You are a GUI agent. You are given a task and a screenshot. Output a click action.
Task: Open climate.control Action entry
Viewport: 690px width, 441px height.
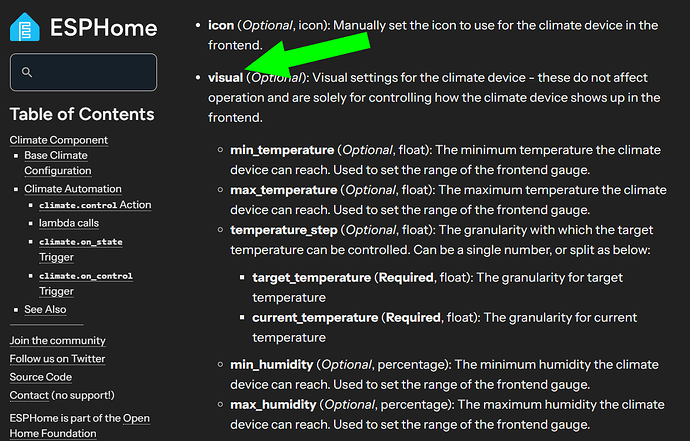coord(95,205)
